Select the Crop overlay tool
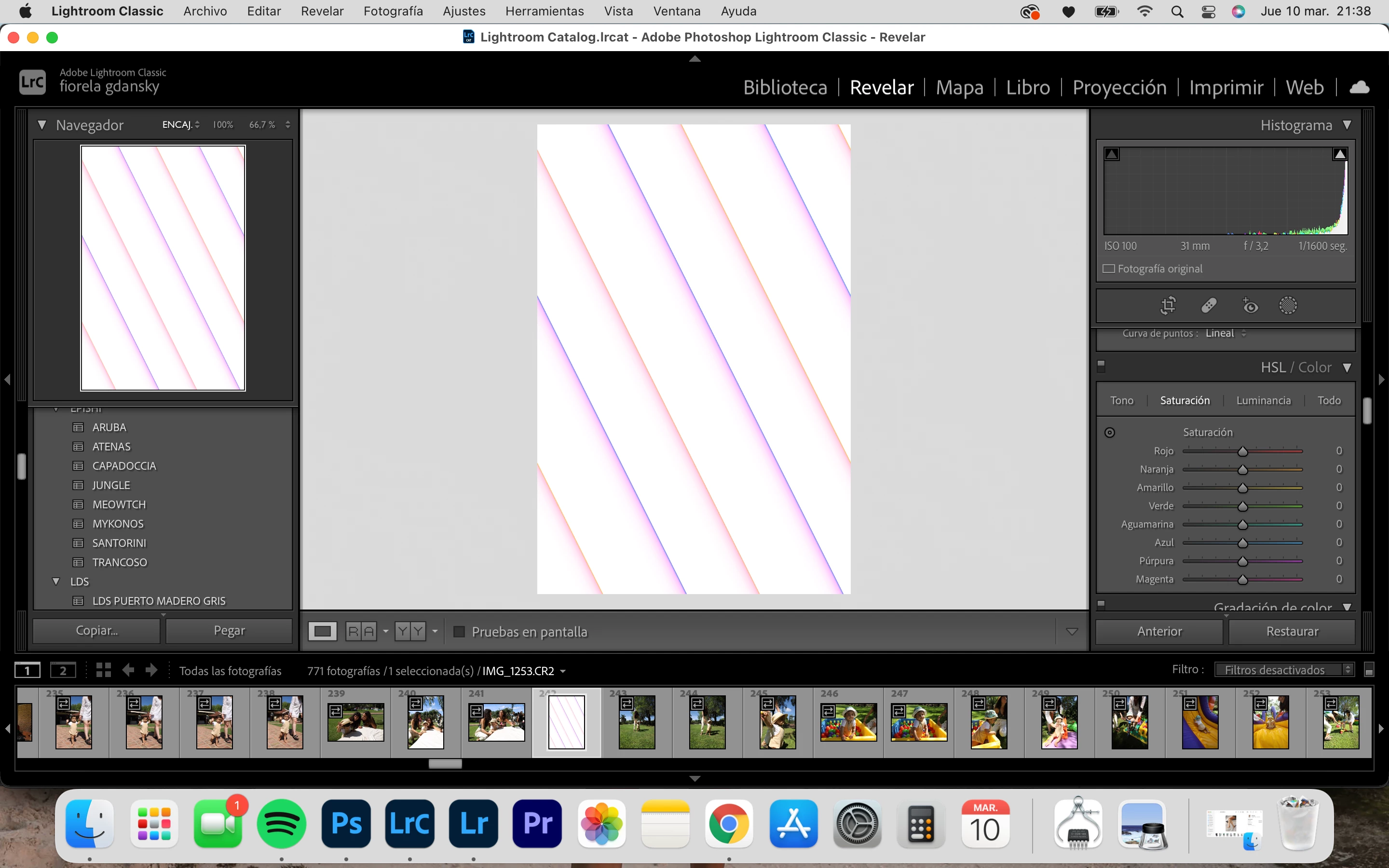Viewport: 1389px width, 868px height. (1168, 305)
